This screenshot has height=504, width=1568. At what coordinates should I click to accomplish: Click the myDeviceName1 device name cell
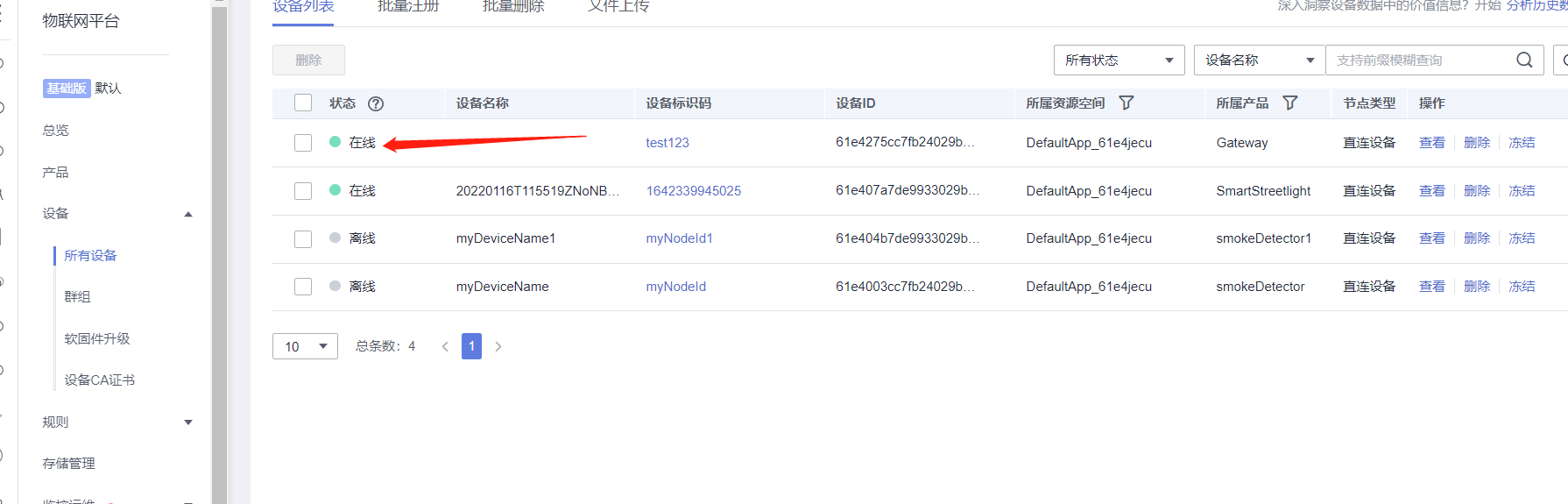[505, 238]
